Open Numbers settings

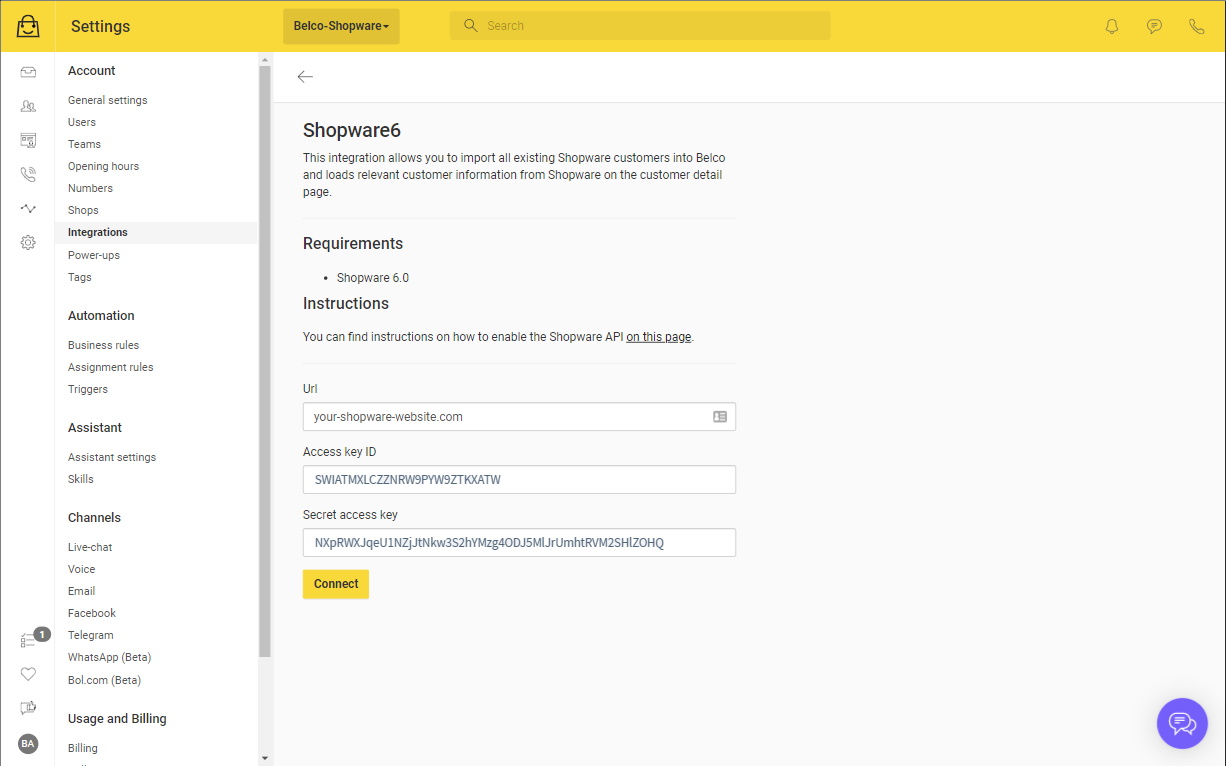(90, 188)
